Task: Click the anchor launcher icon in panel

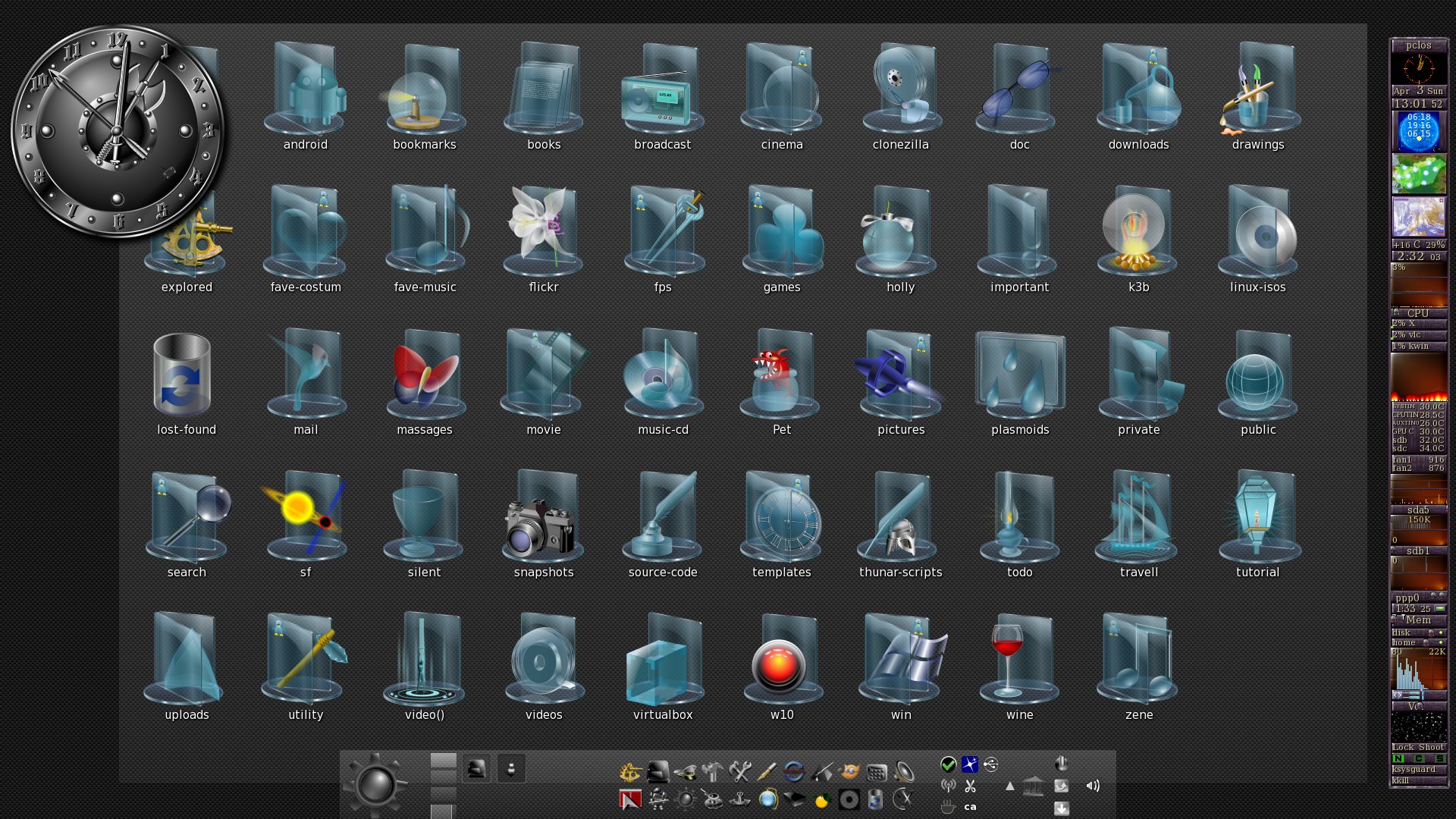Action: pyautogui.click(x=739, y=799)
